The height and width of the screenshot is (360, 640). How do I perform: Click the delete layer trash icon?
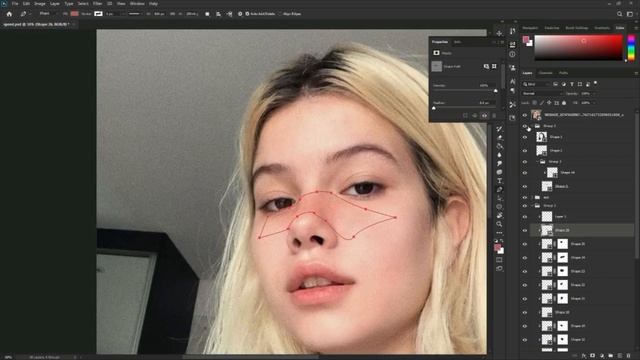629,356
